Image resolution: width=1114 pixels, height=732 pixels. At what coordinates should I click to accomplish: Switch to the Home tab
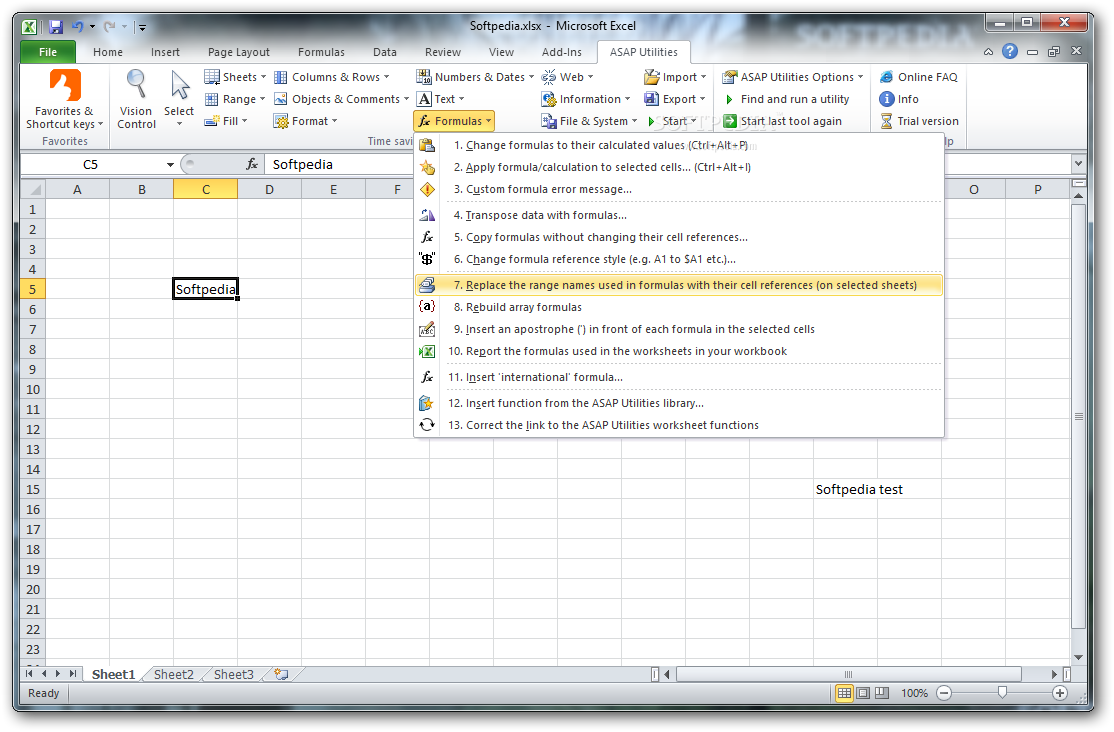coord(107,52)
